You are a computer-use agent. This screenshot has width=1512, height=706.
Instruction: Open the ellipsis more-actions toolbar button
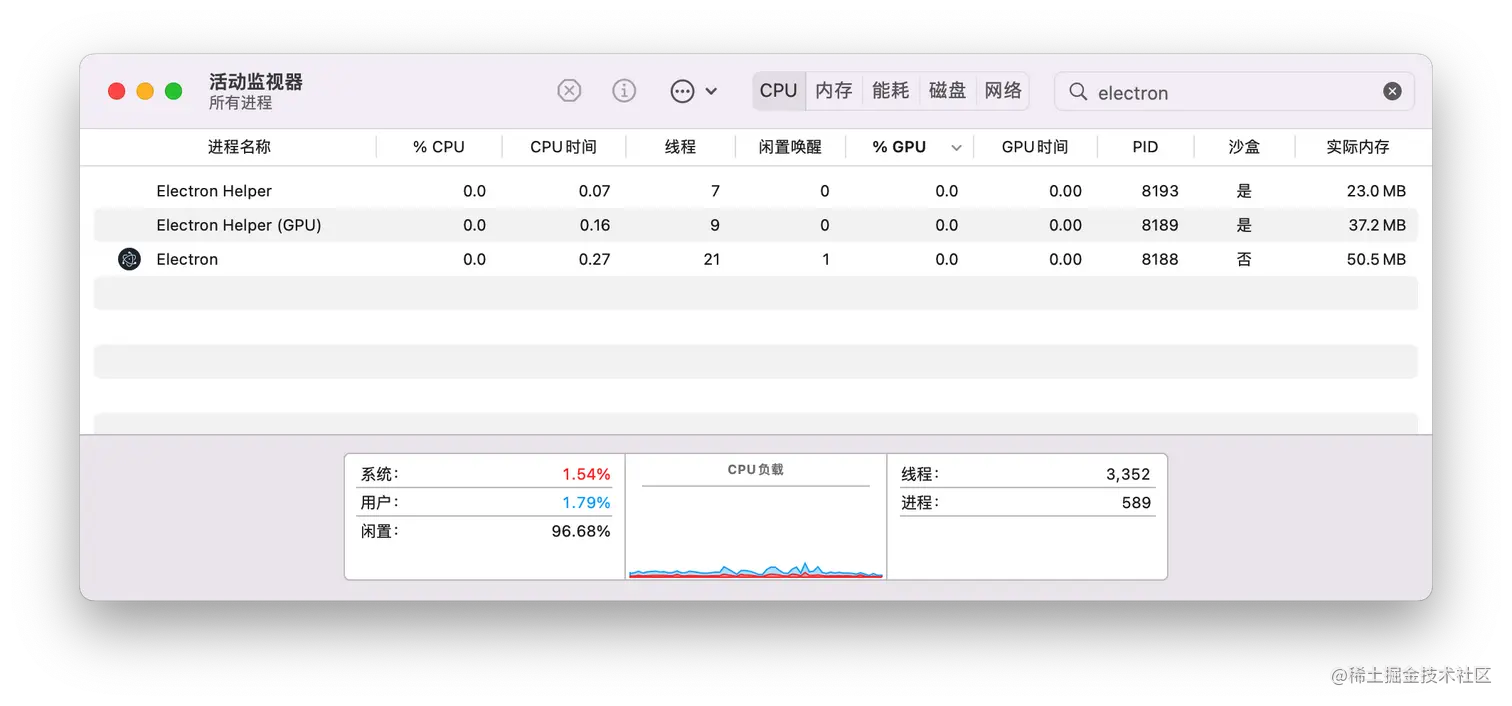tap(682, 91)
